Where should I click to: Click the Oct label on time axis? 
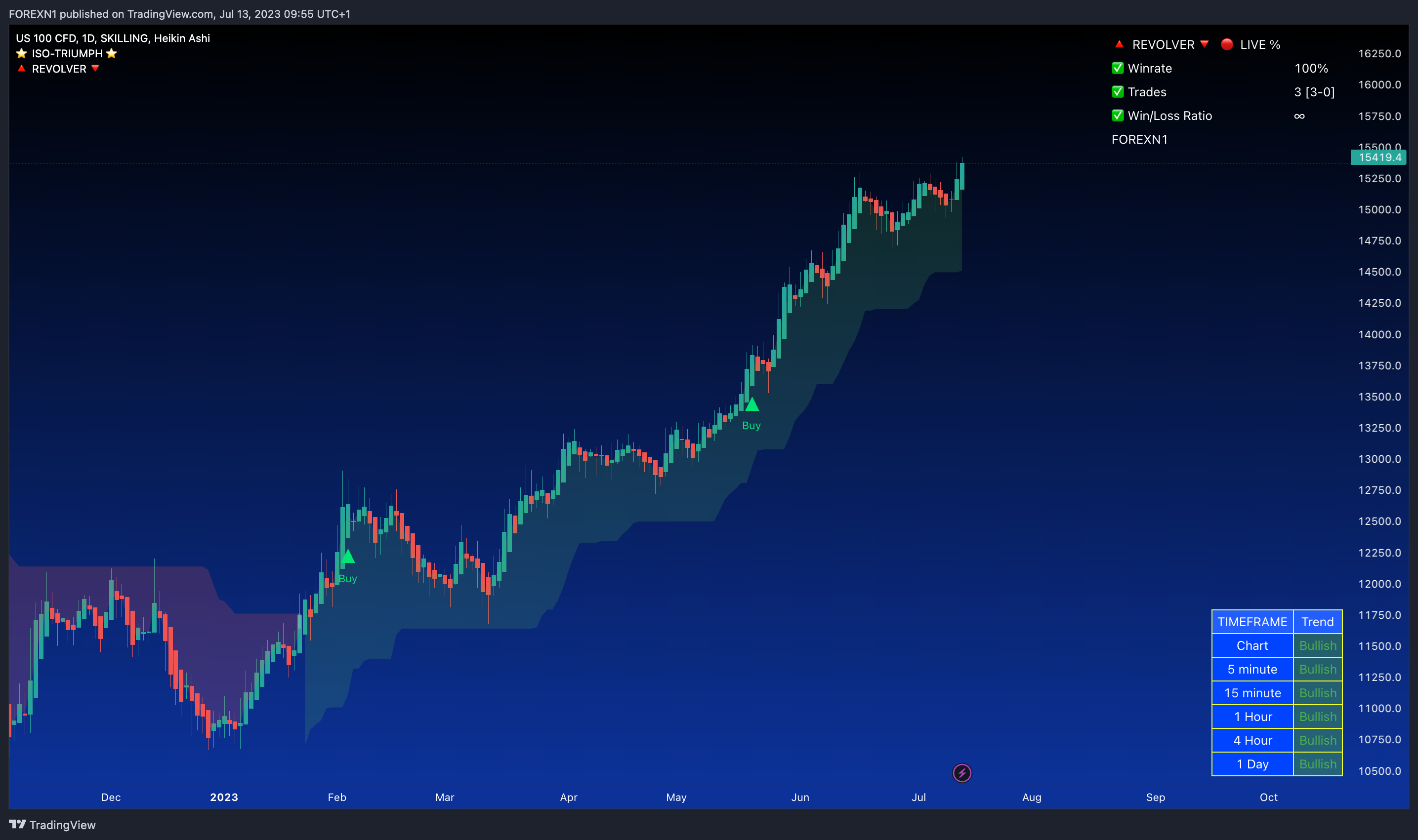point(1268,797)
